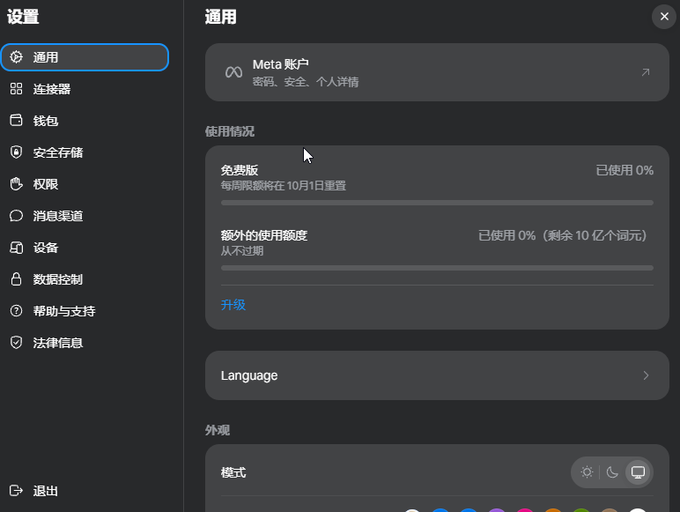680x512 pixels.
Task: Click the 升级 upgrade link
Action: click(x=233, y=305)
